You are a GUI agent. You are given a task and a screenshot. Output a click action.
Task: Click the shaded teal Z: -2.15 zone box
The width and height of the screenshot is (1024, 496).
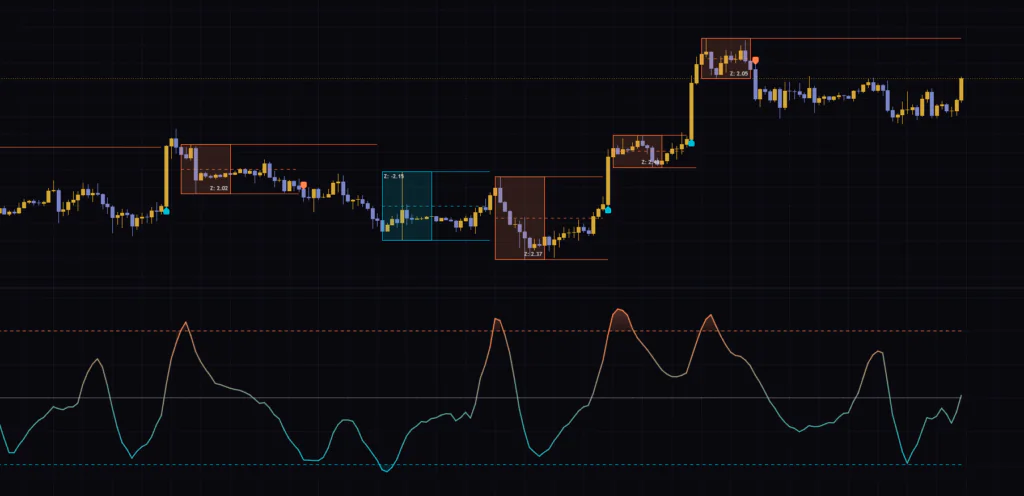pos(407,206)
